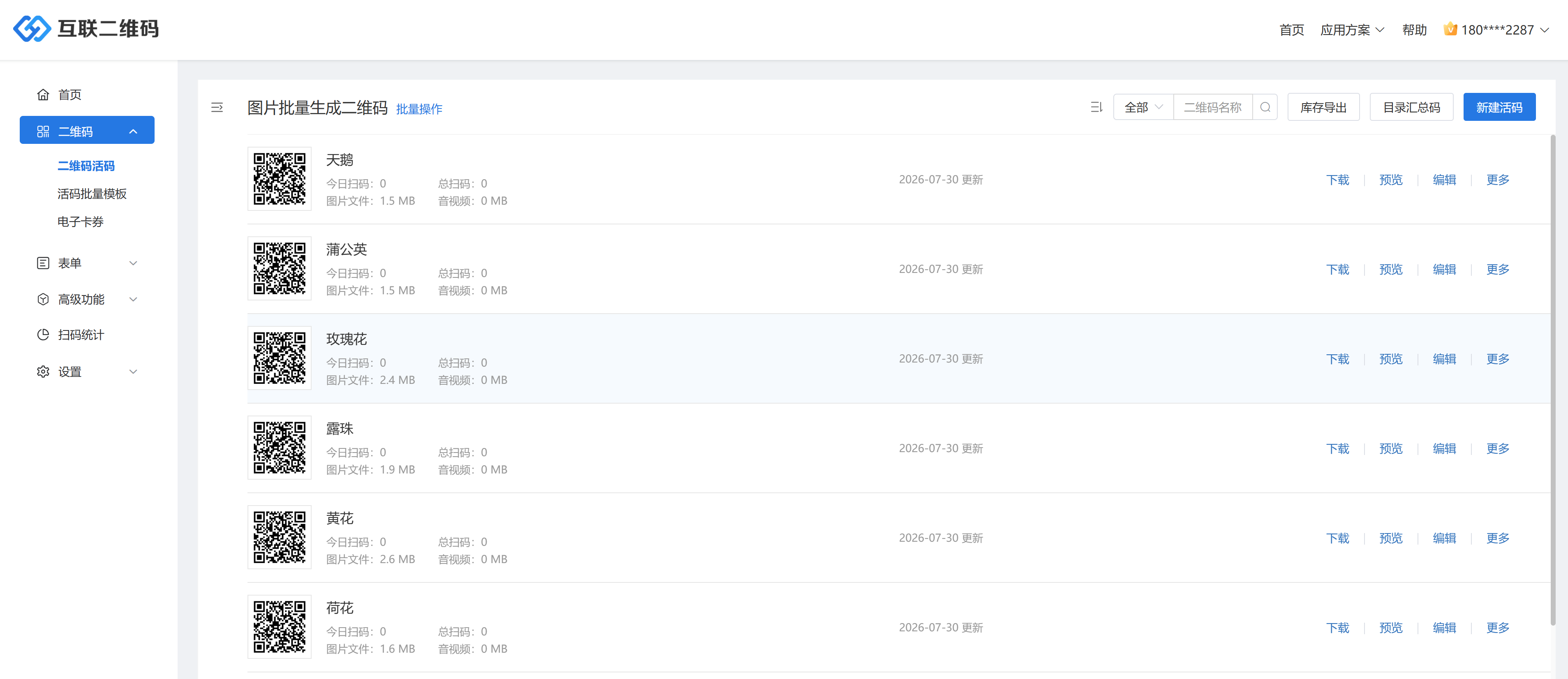Collapse the sidebar using the menu fold icon
Image resolution: width=1568 pixels, height=679 pixels.
click(x=217, y=108)
